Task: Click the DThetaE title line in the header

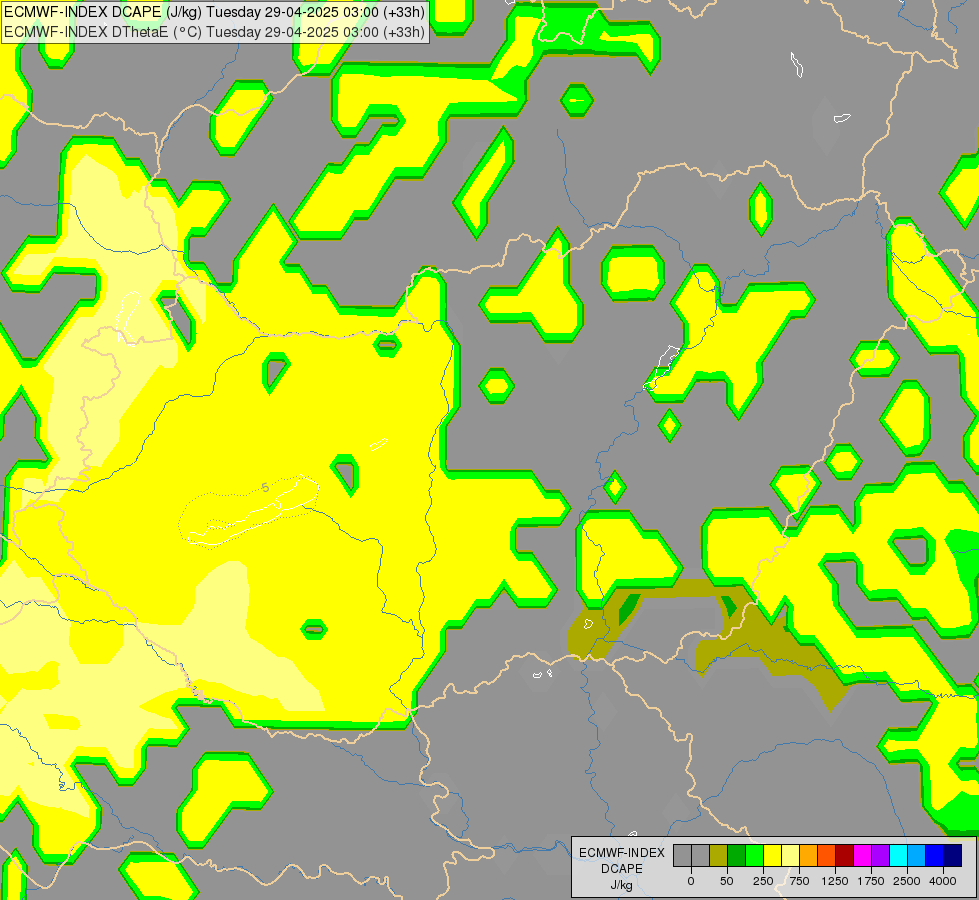Action: coord(215,32)
